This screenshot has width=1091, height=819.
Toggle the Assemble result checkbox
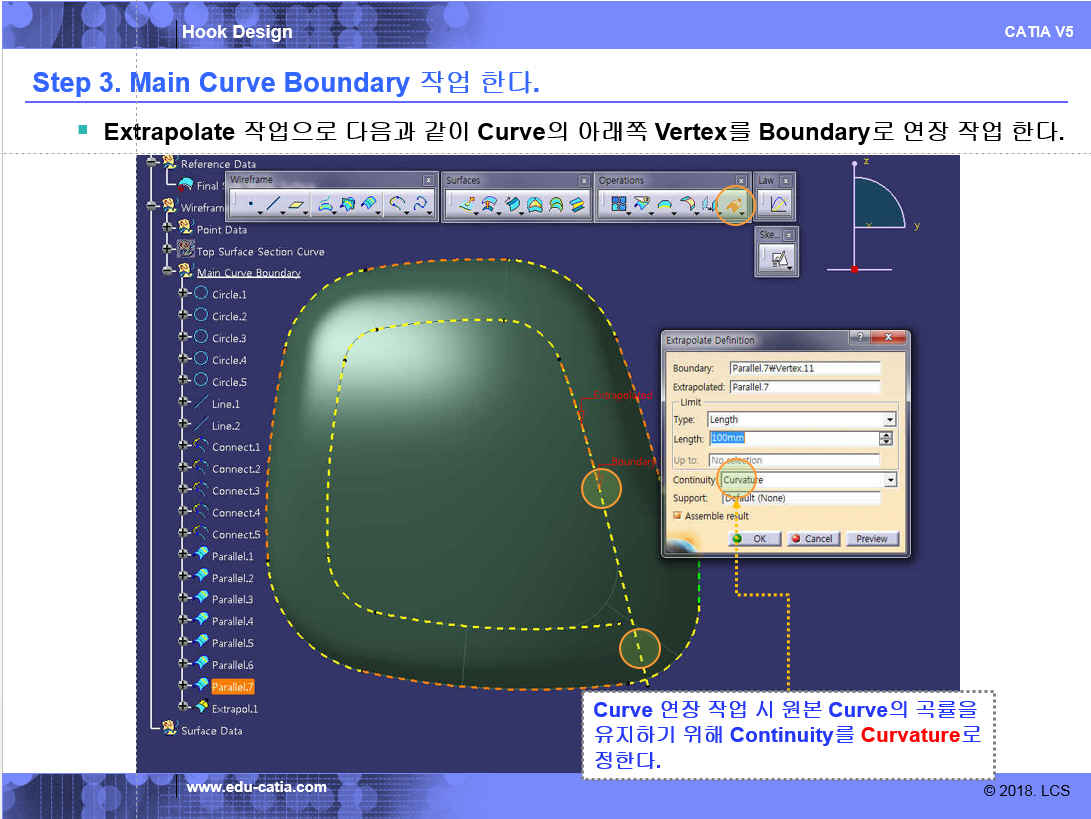pyautogui.click(x=678, y=516)
